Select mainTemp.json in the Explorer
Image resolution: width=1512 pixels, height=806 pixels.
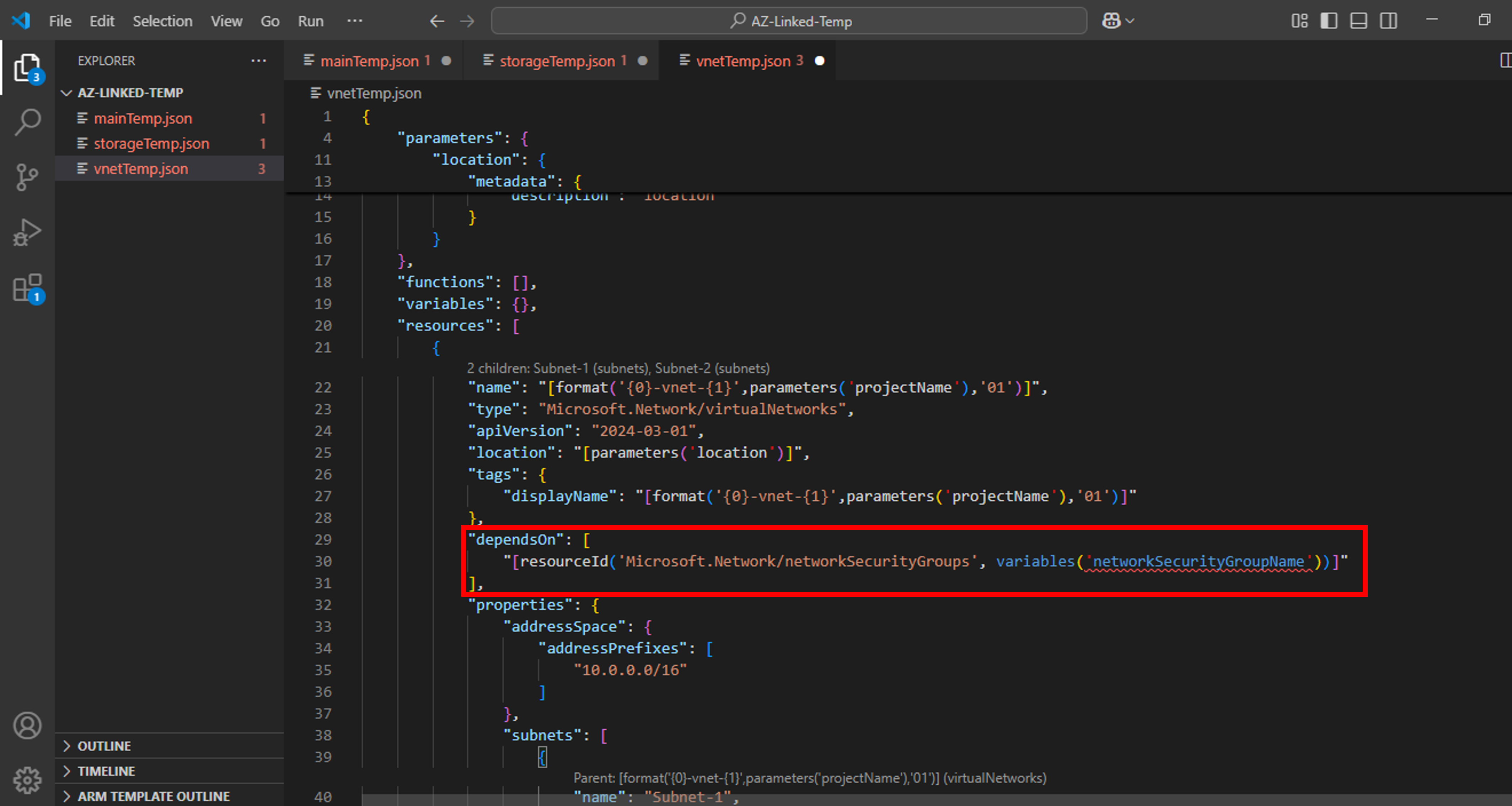click(143, 118)
